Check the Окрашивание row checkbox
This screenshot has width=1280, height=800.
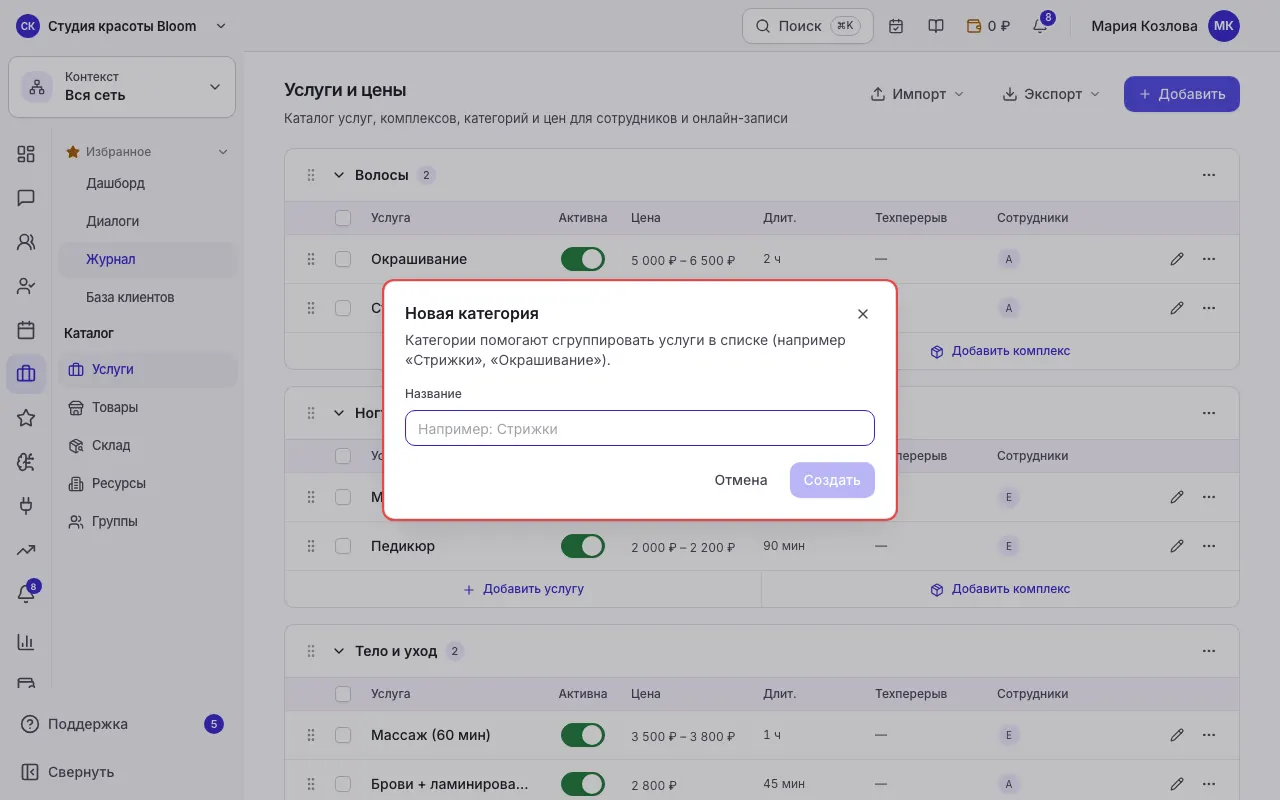343,259
